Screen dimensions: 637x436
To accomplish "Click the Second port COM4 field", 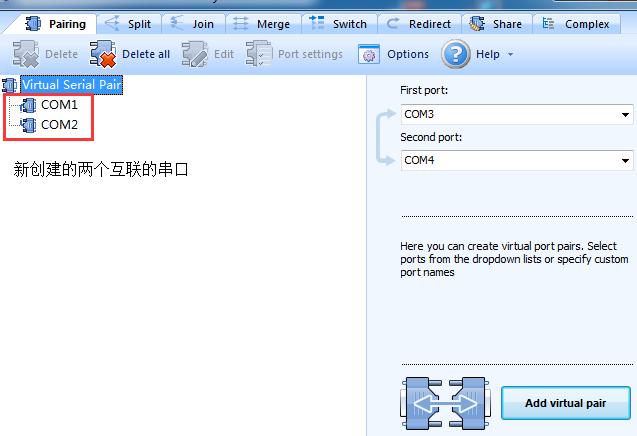I will (x=517, y=160).
